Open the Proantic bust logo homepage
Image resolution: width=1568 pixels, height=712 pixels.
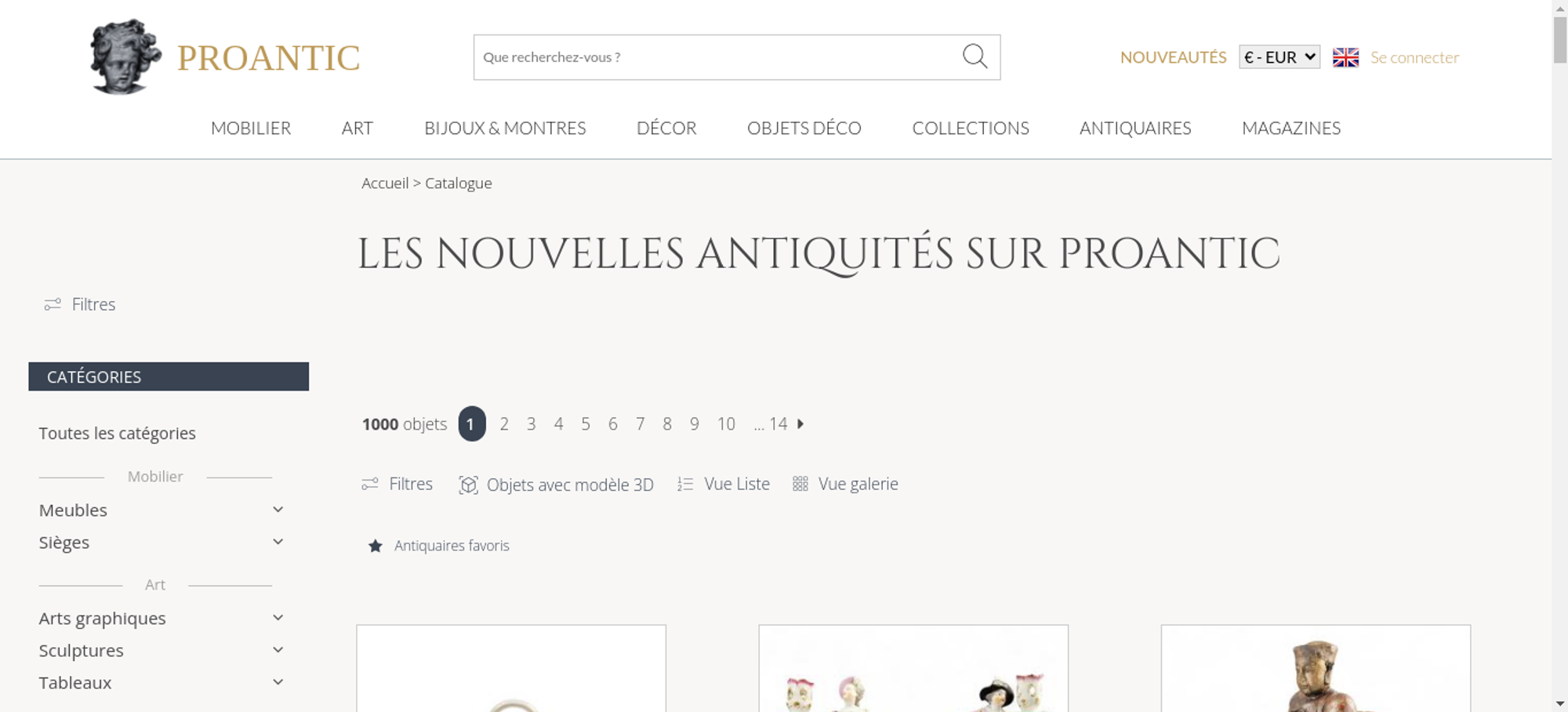[125, 57]
